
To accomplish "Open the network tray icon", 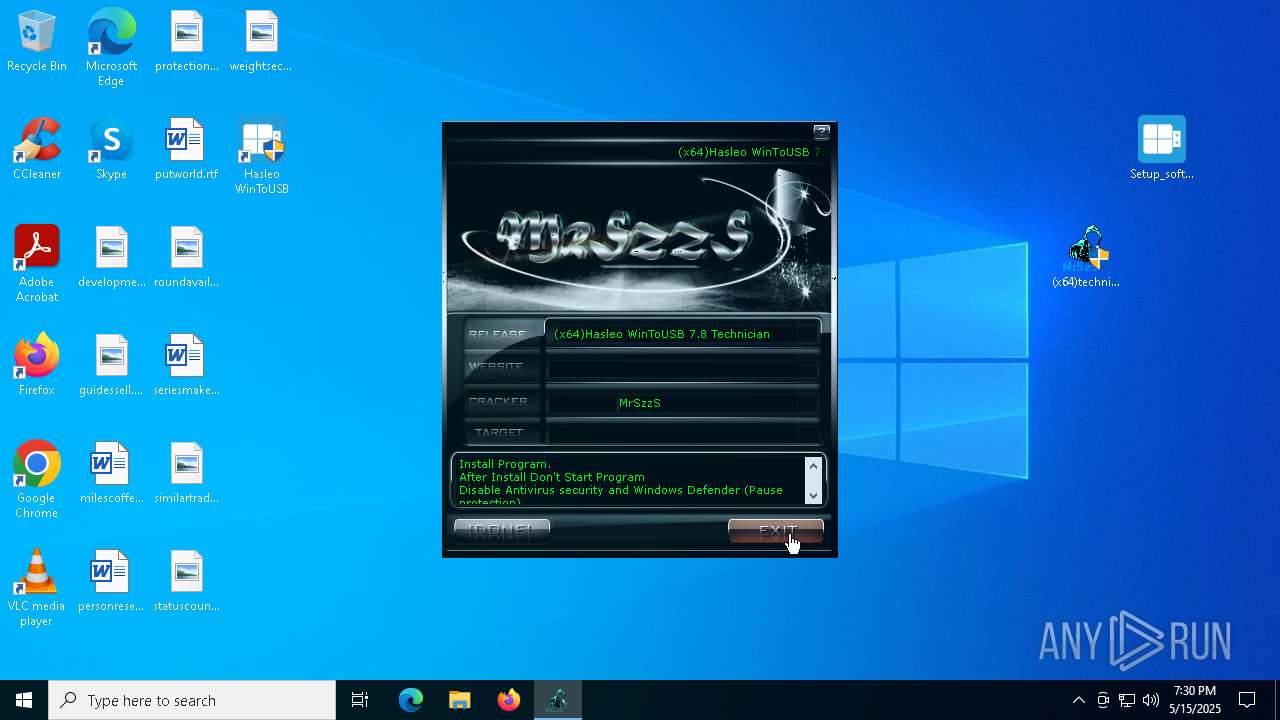I will click(x=1127, y=700).
